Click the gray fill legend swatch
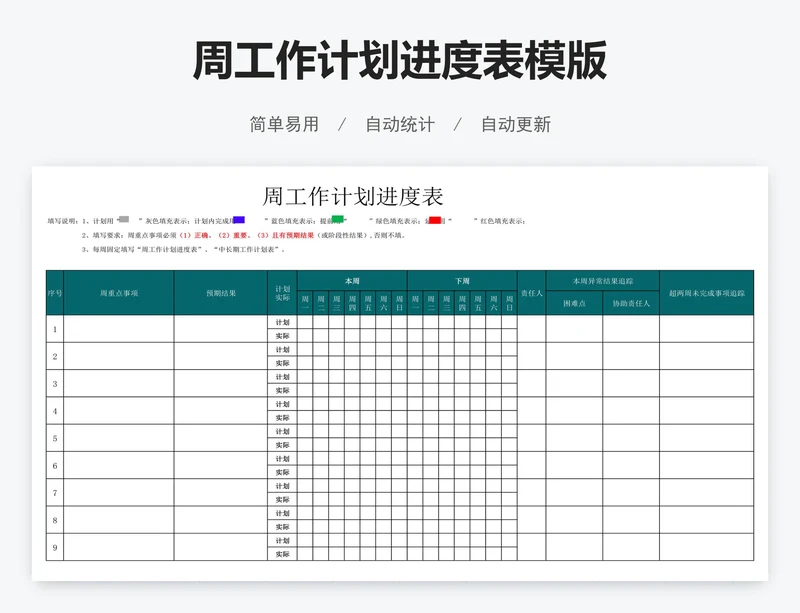 click(123, 219)
